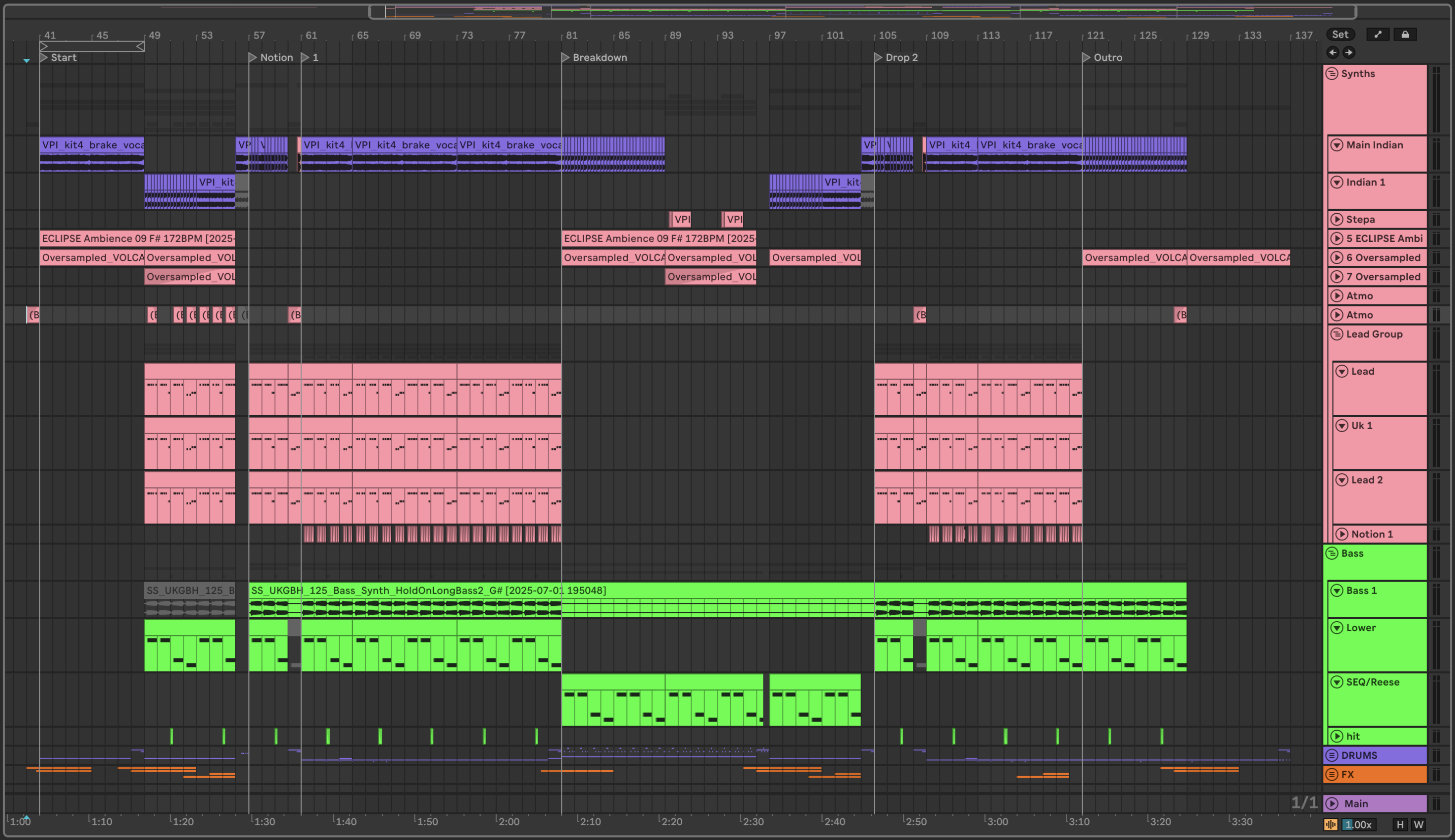The height and width of the screenshot is (840, 1455).
Task: Click the hit track unfold icon
Action: pyautogui.click(x=1337, y=736)
